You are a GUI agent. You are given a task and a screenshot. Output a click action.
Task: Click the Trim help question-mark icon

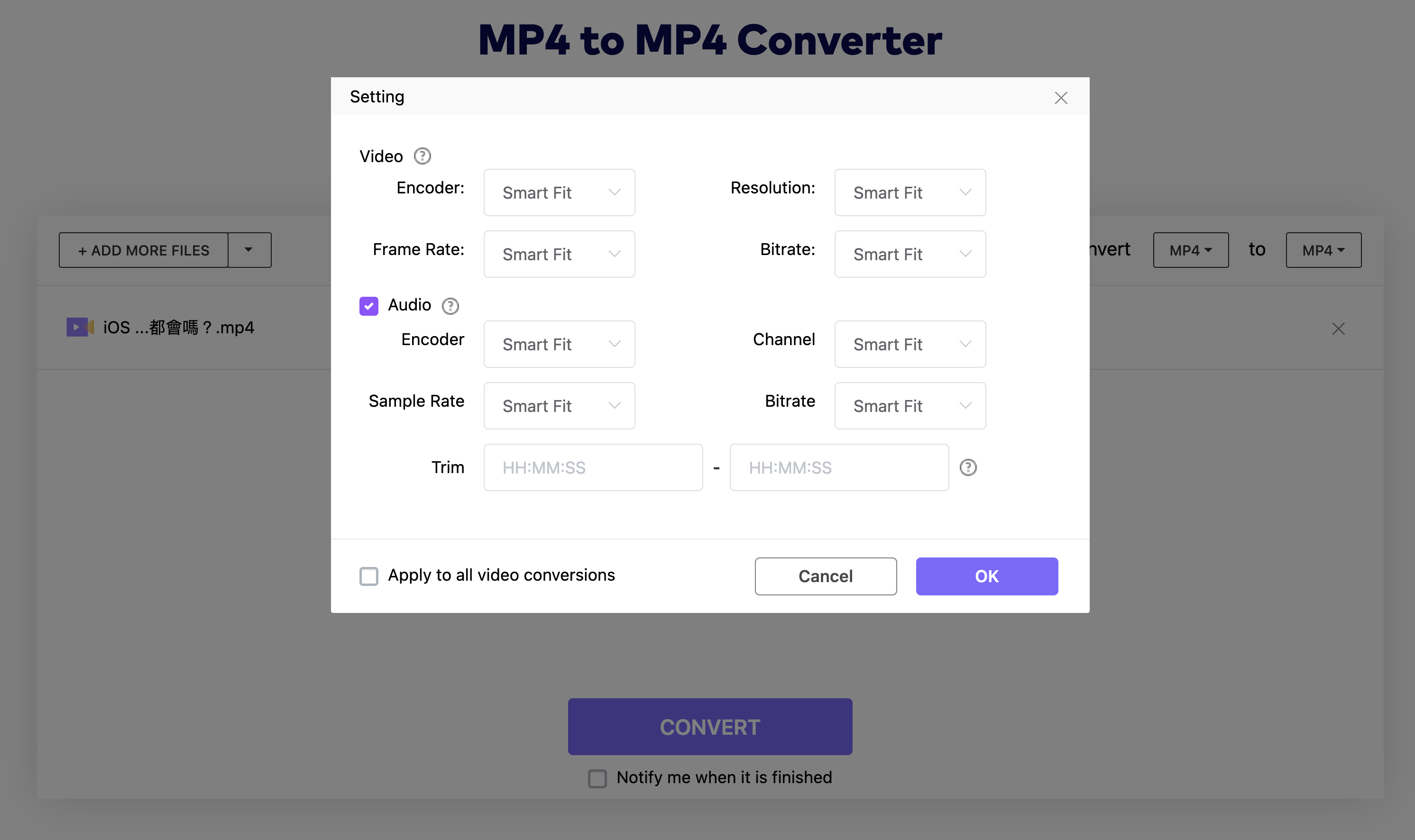coord(968,467)
